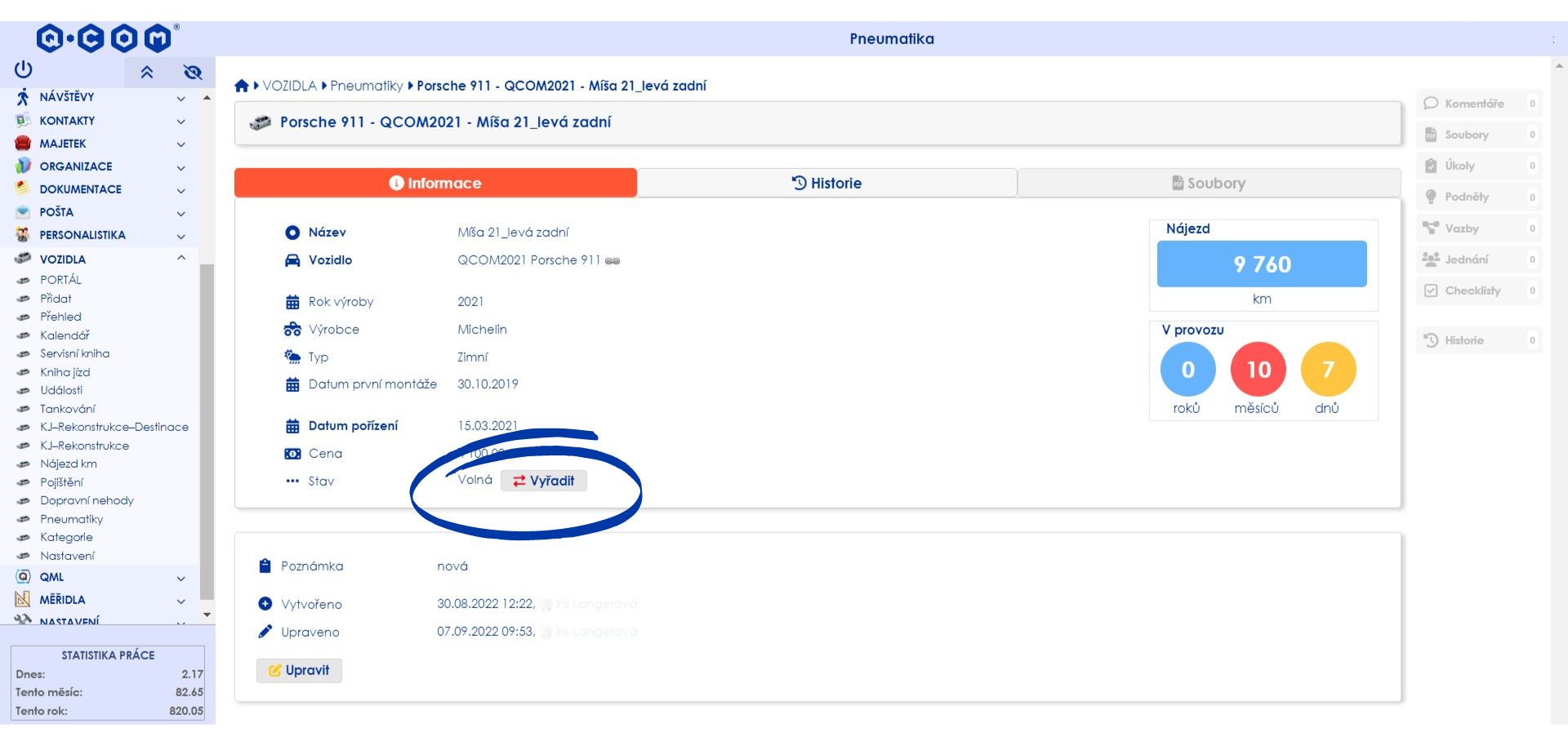This screenshot has width=1568, height=746.
Task: Expand the NÁVŠTĚVY menu chevron
Action: pos(181,98)
